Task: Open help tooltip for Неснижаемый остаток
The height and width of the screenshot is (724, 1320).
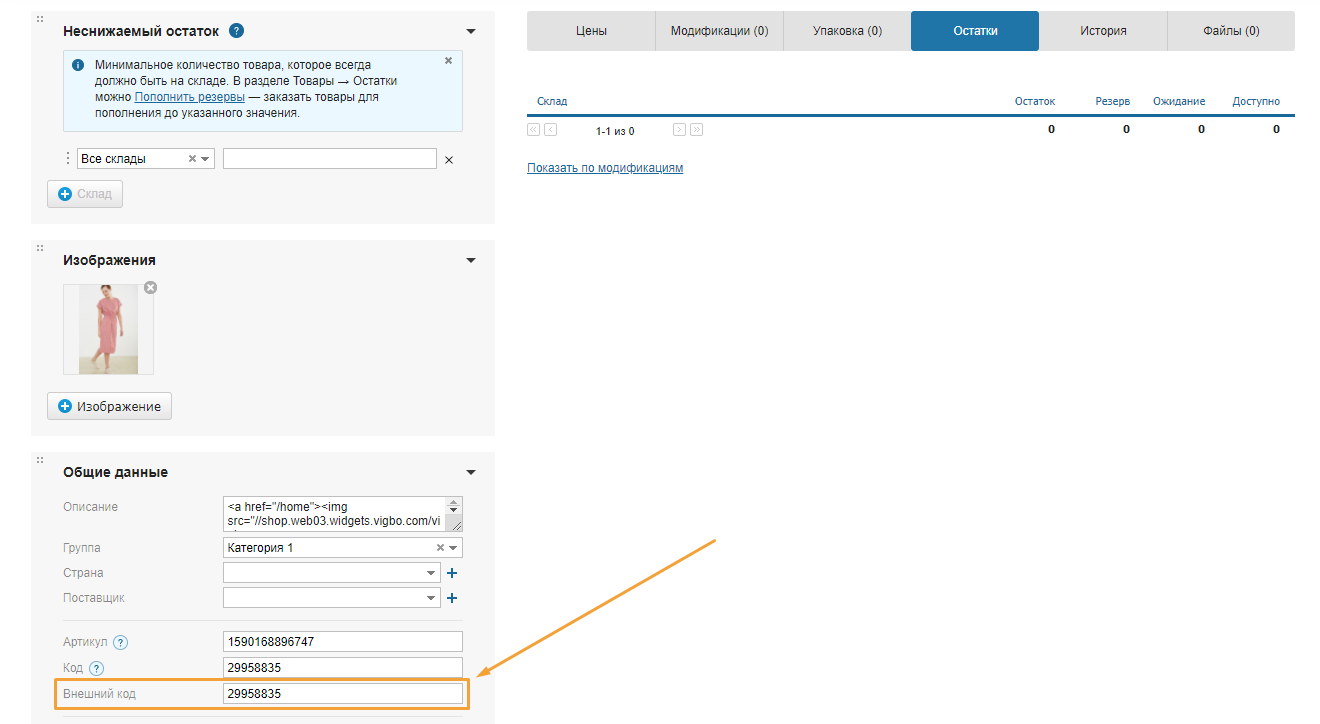Action: click(236, 31)
